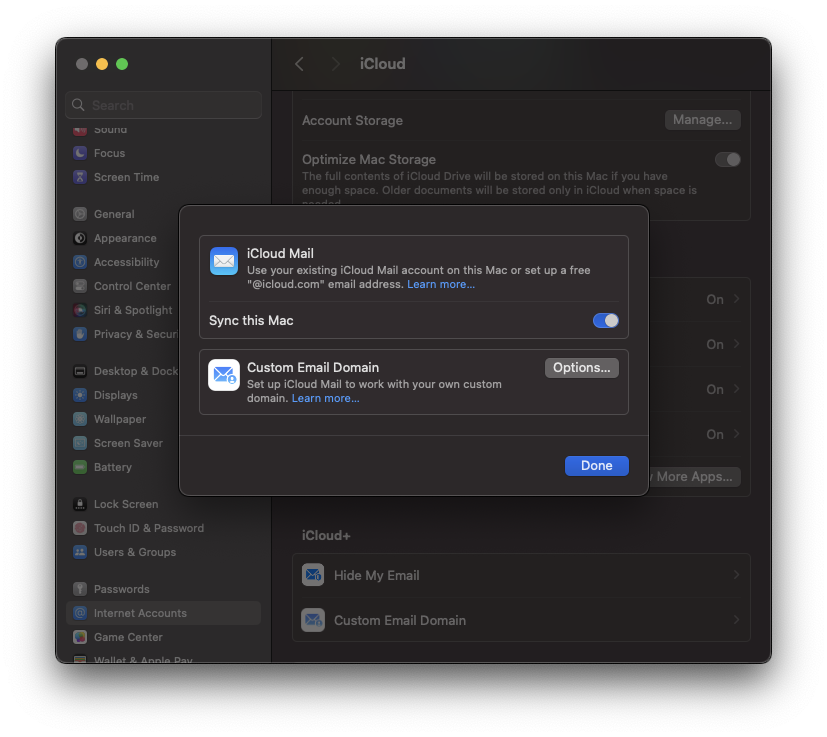Viewport: 827px width, 737px height.
Task: Click the Desktop & Dock icon
Action: click(x=80, y=371)
